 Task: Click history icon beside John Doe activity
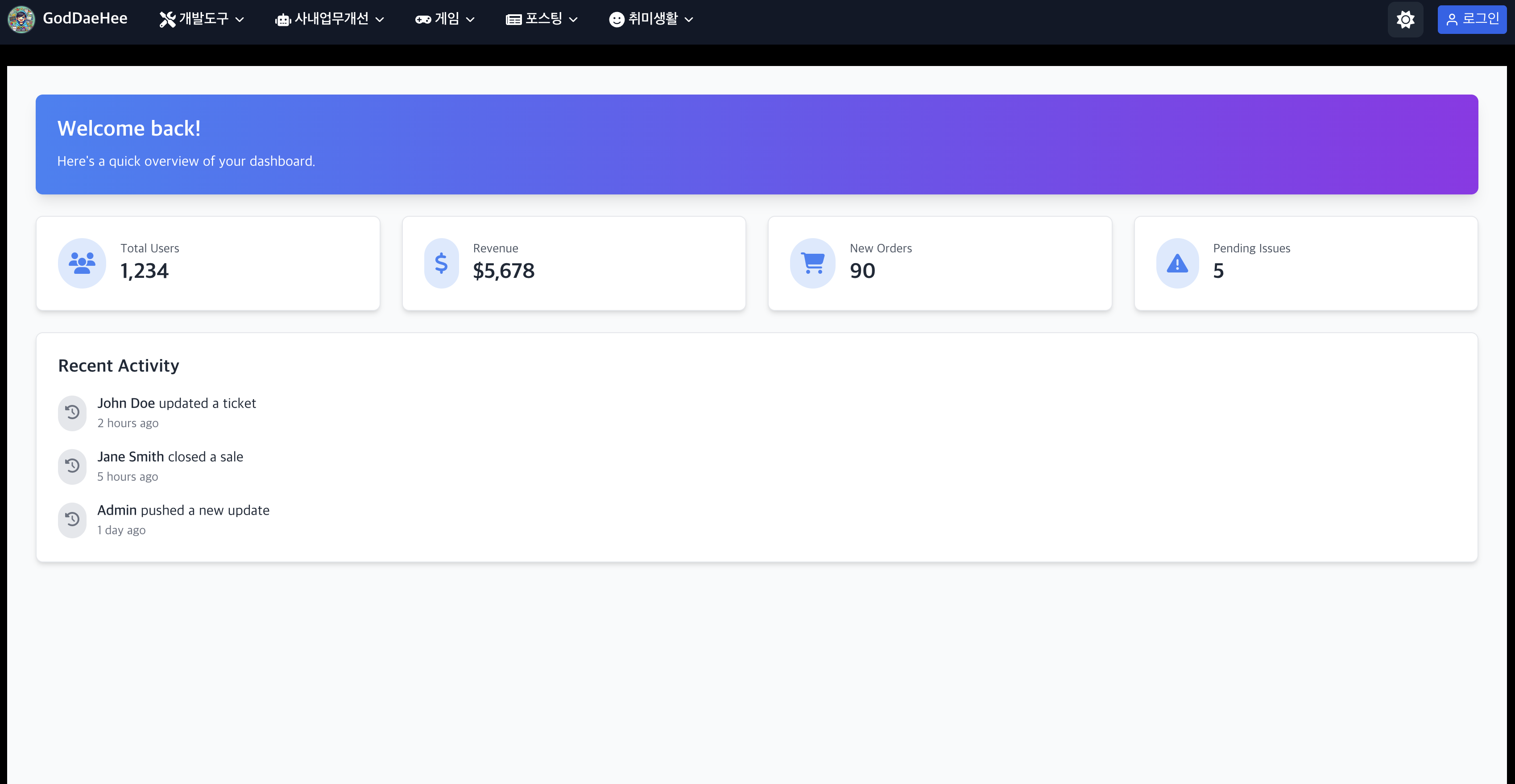(72, 413)
